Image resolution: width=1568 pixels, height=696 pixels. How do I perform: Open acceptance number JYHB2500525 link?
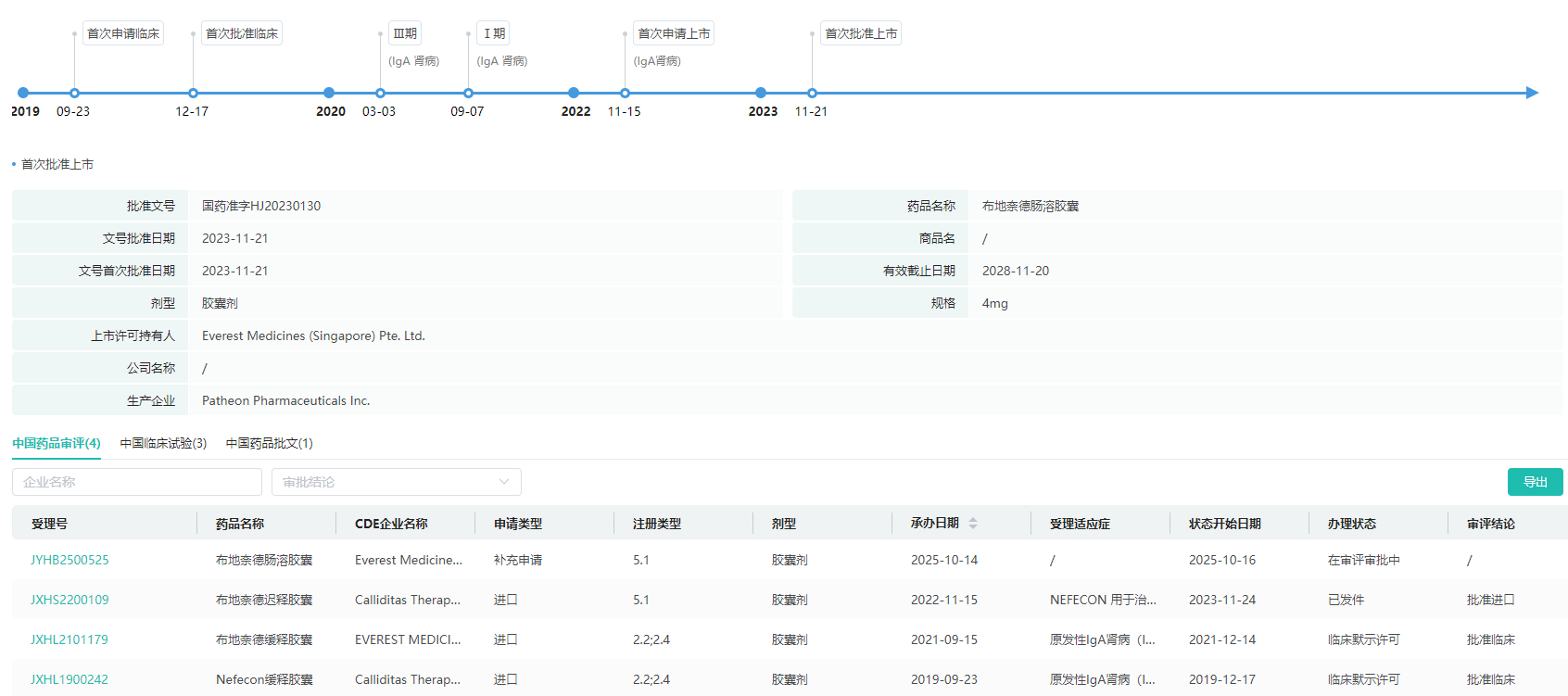click(70, 560)
